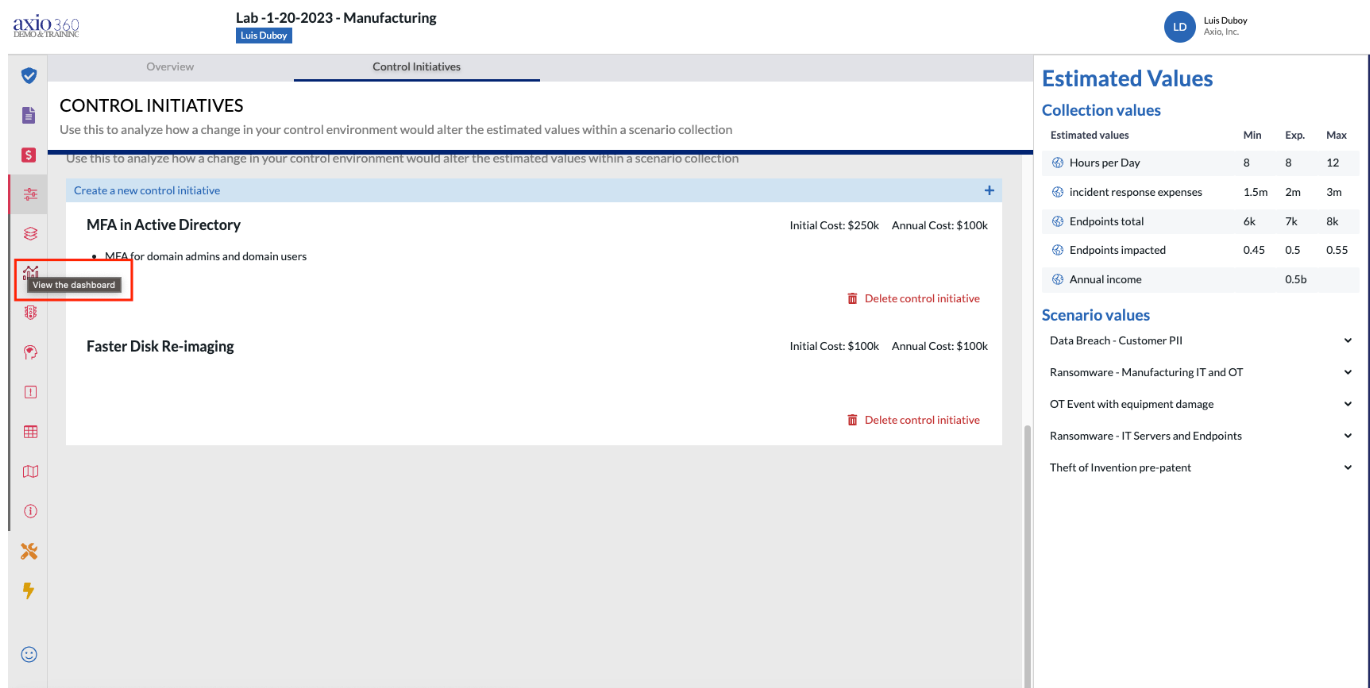
Task: Click the smiley face feedback icon
Action: pyautogui.click(x=29, y=654)
